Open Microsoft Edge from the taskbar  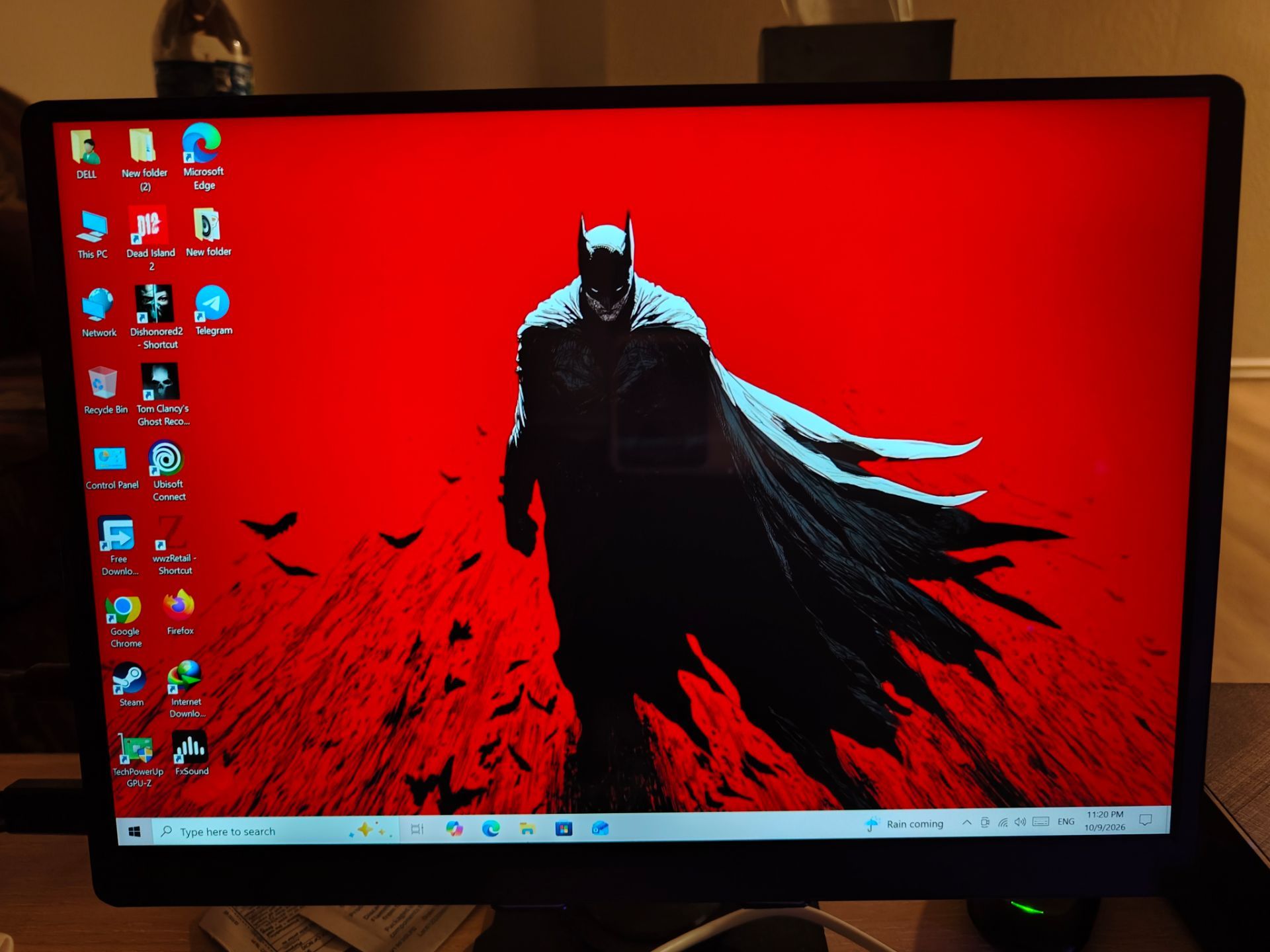coord(491,828)
